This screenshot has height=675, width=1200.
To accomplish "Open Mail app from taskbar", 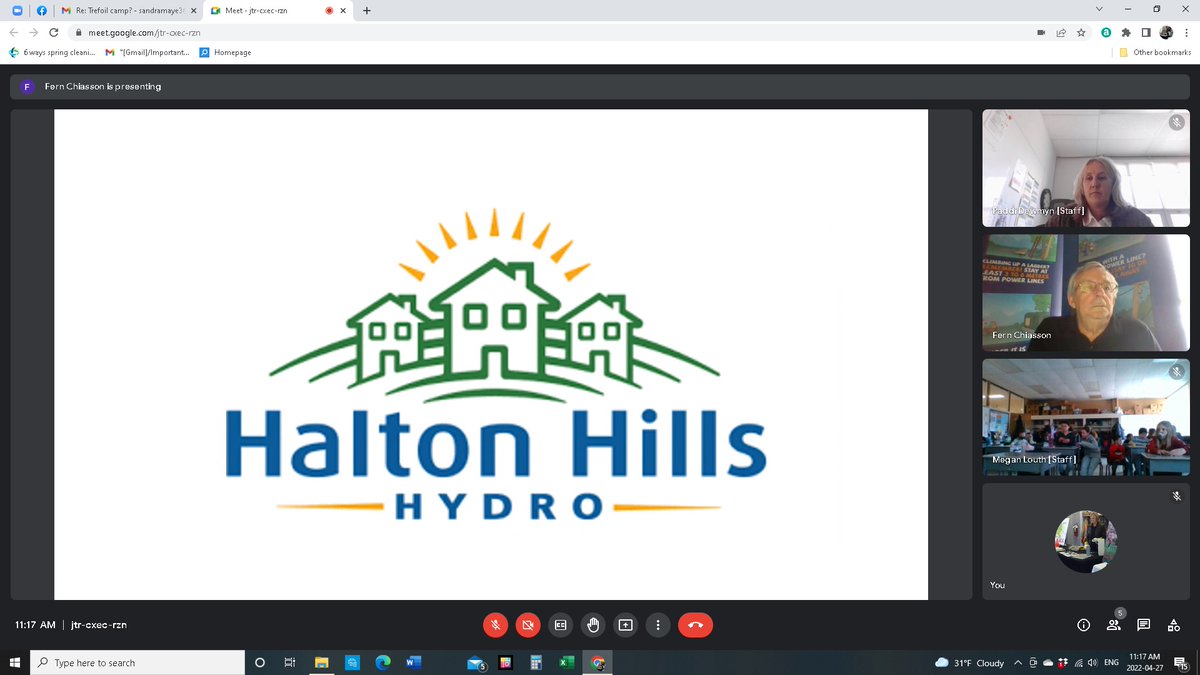I will click(476, 662).
